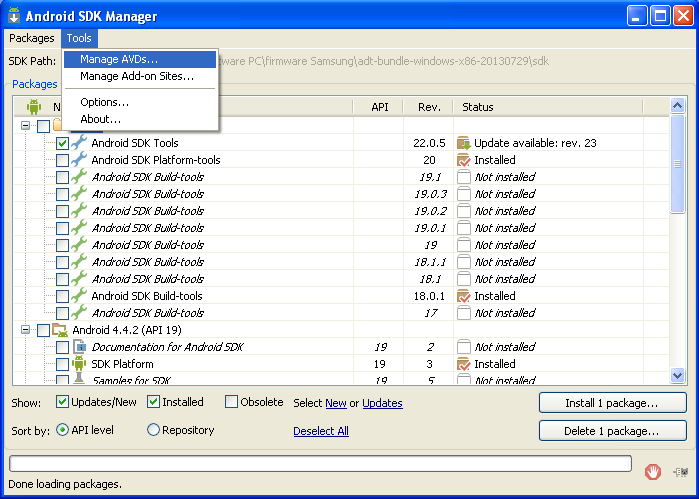Image resolution: width=699 pixels, height=499 pixels.
Task: Click wrench icon for Build-tools rev 18.0.1
Action: click(x=79, y=296)
